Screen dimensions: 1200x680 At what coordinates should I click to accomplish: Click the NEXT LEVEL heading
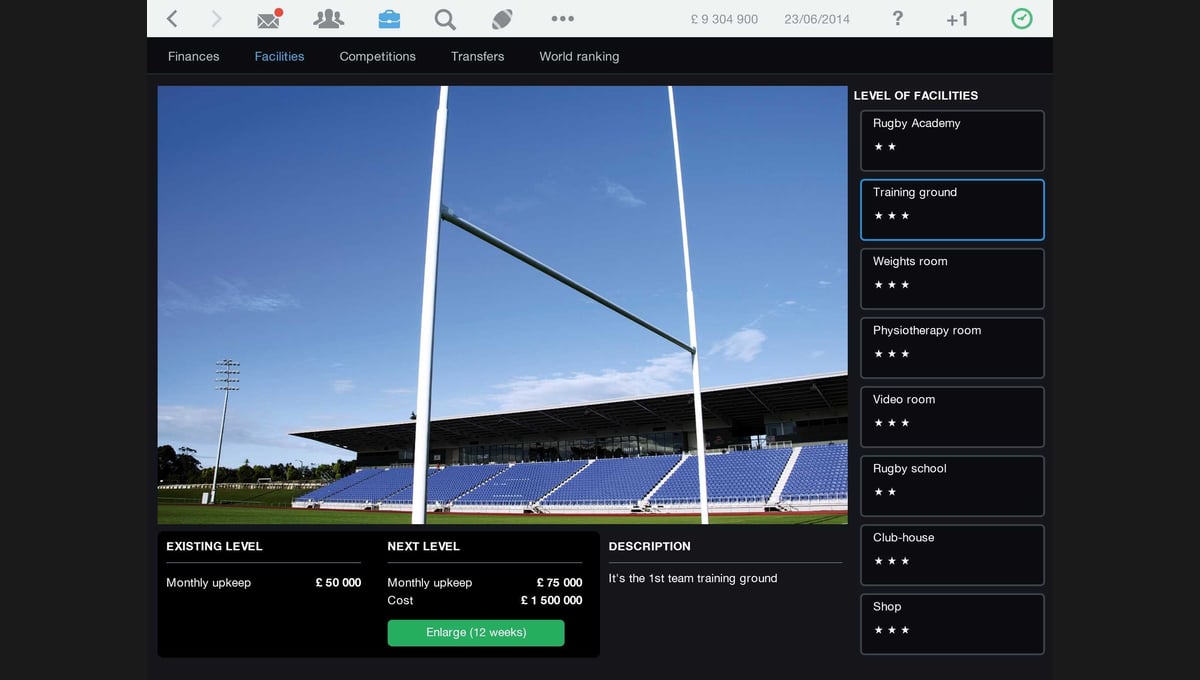424,546
